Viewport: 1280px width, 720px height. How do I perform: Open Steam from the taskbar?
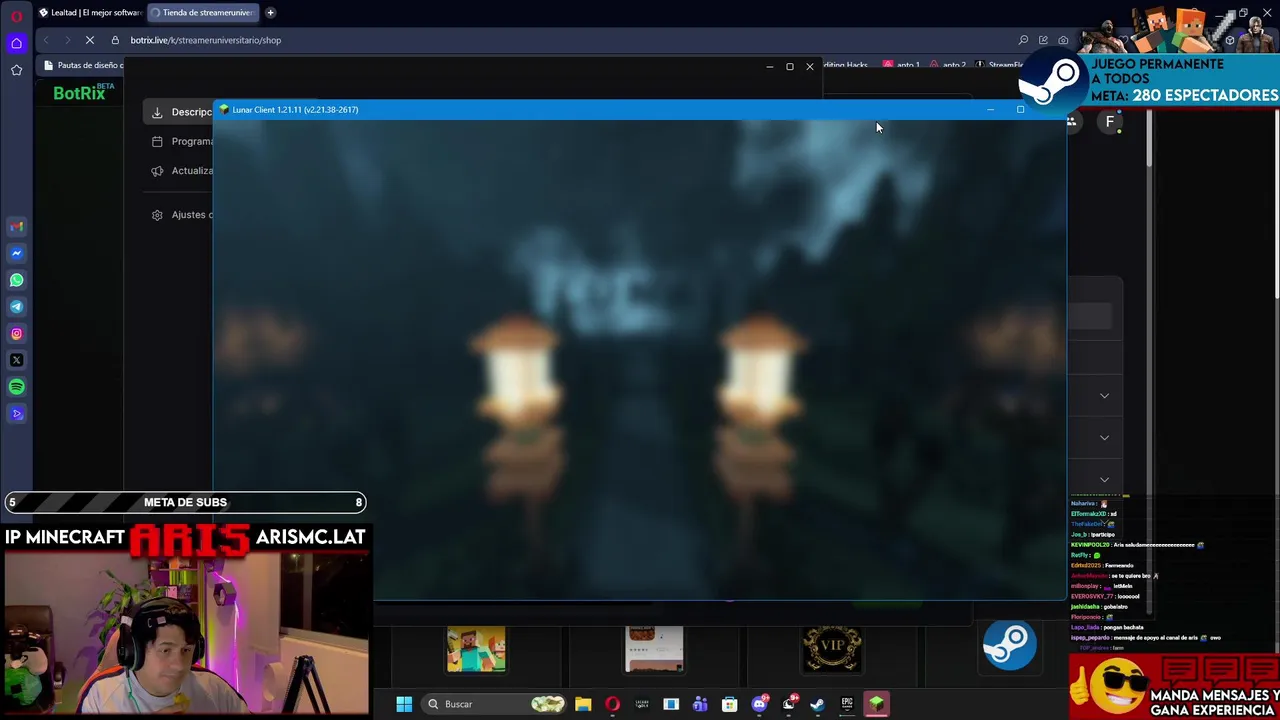[x=817, y=704]
